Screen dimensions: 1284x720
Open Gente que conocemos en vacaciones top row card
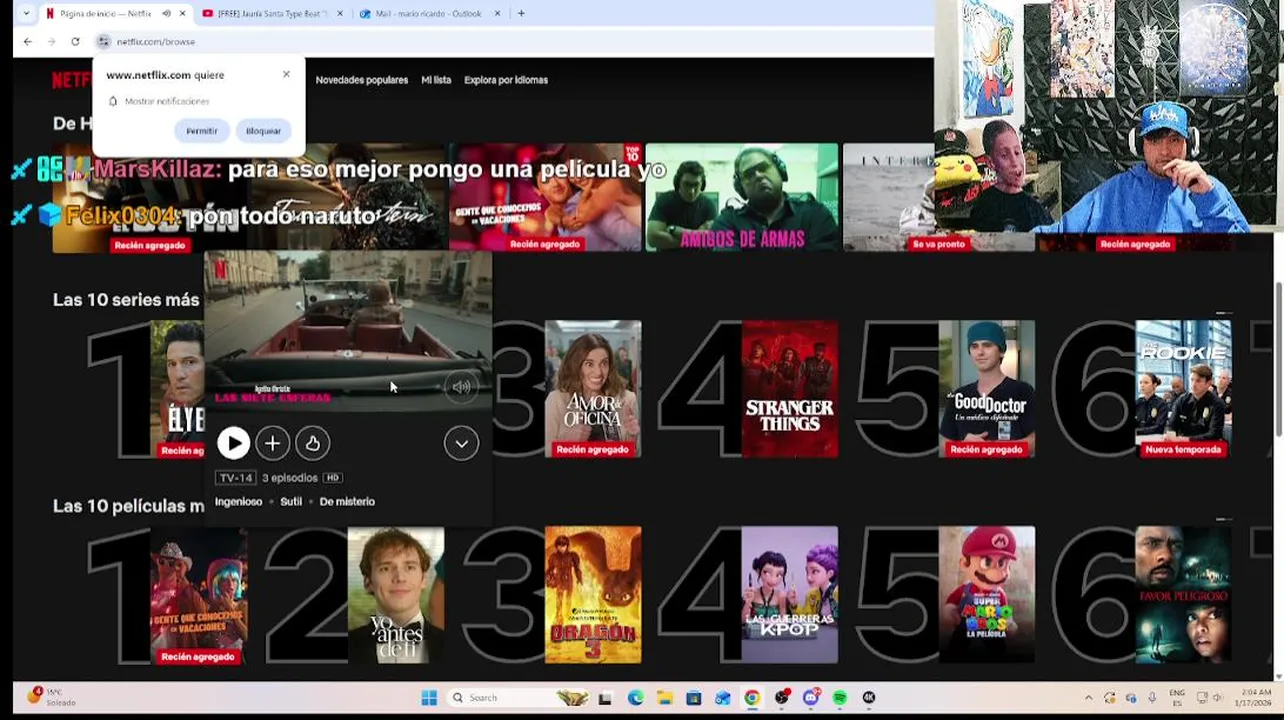(x=545, y=197)
